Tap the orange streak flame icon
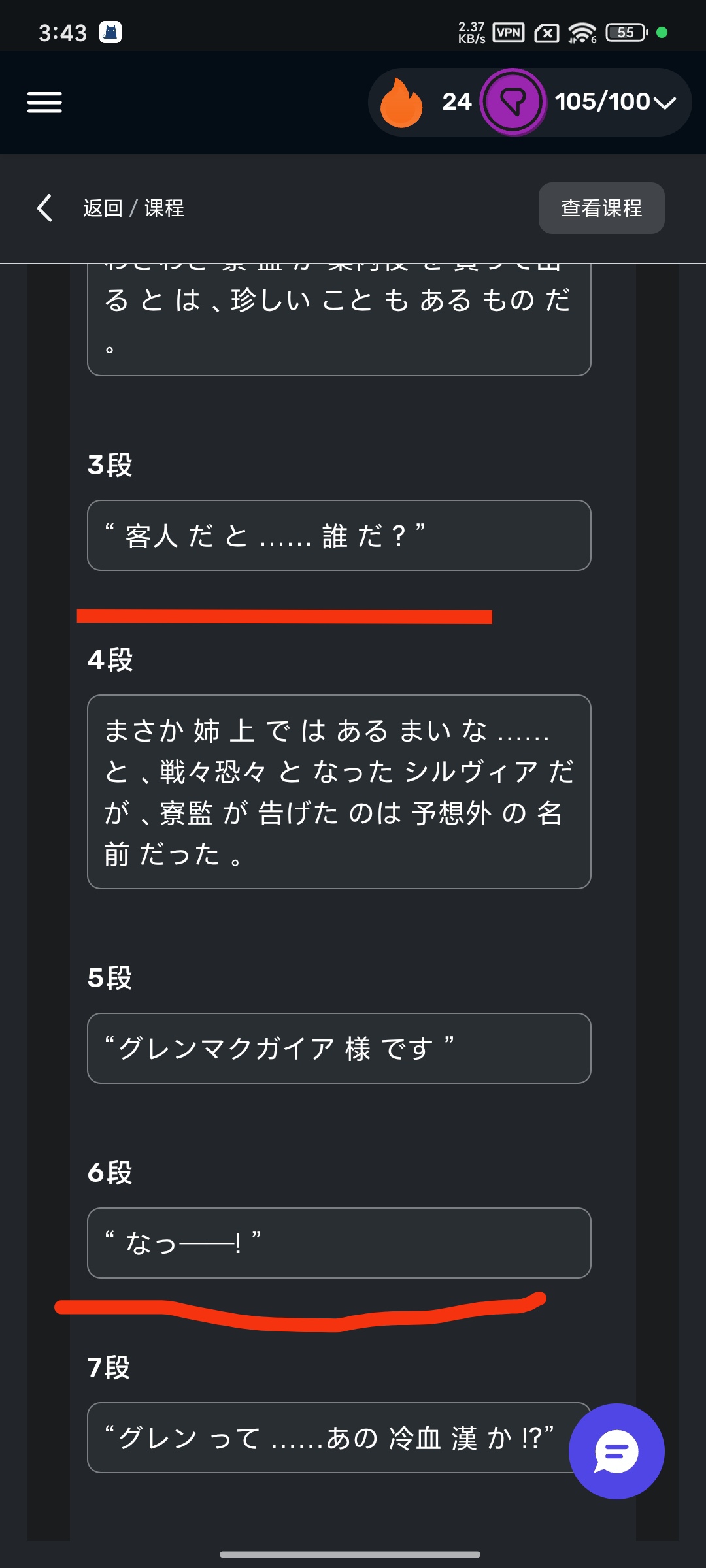This screenshot has height=1568, width=706. [x=401, y=102]
